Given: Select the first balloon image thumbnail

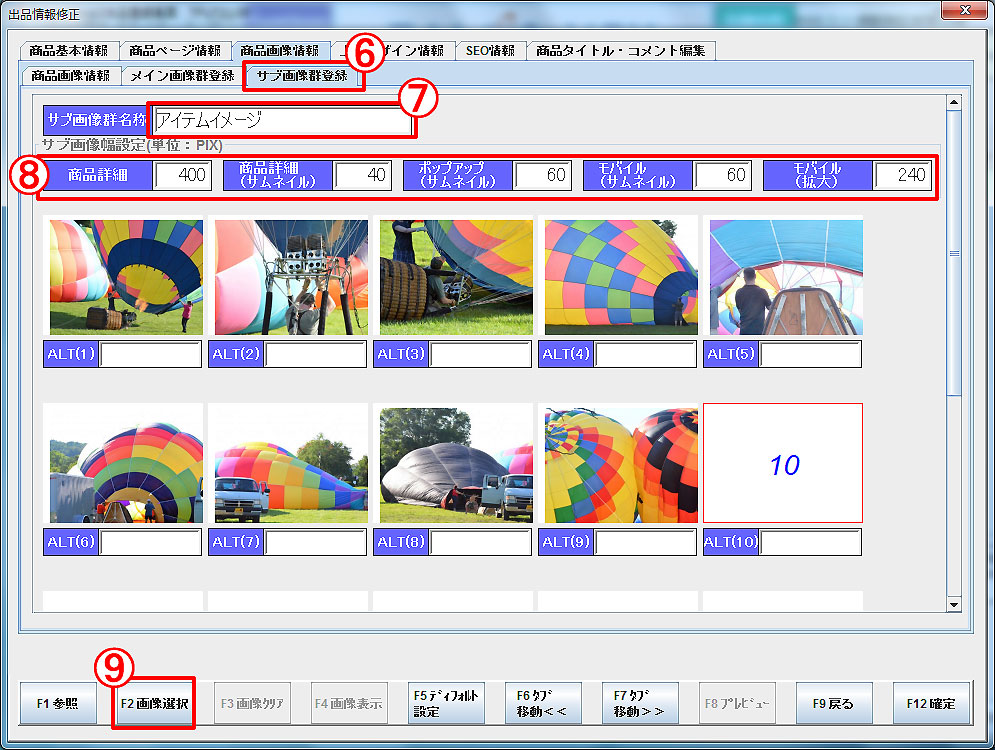Looking at the screenshot, I should click(124, 277).
